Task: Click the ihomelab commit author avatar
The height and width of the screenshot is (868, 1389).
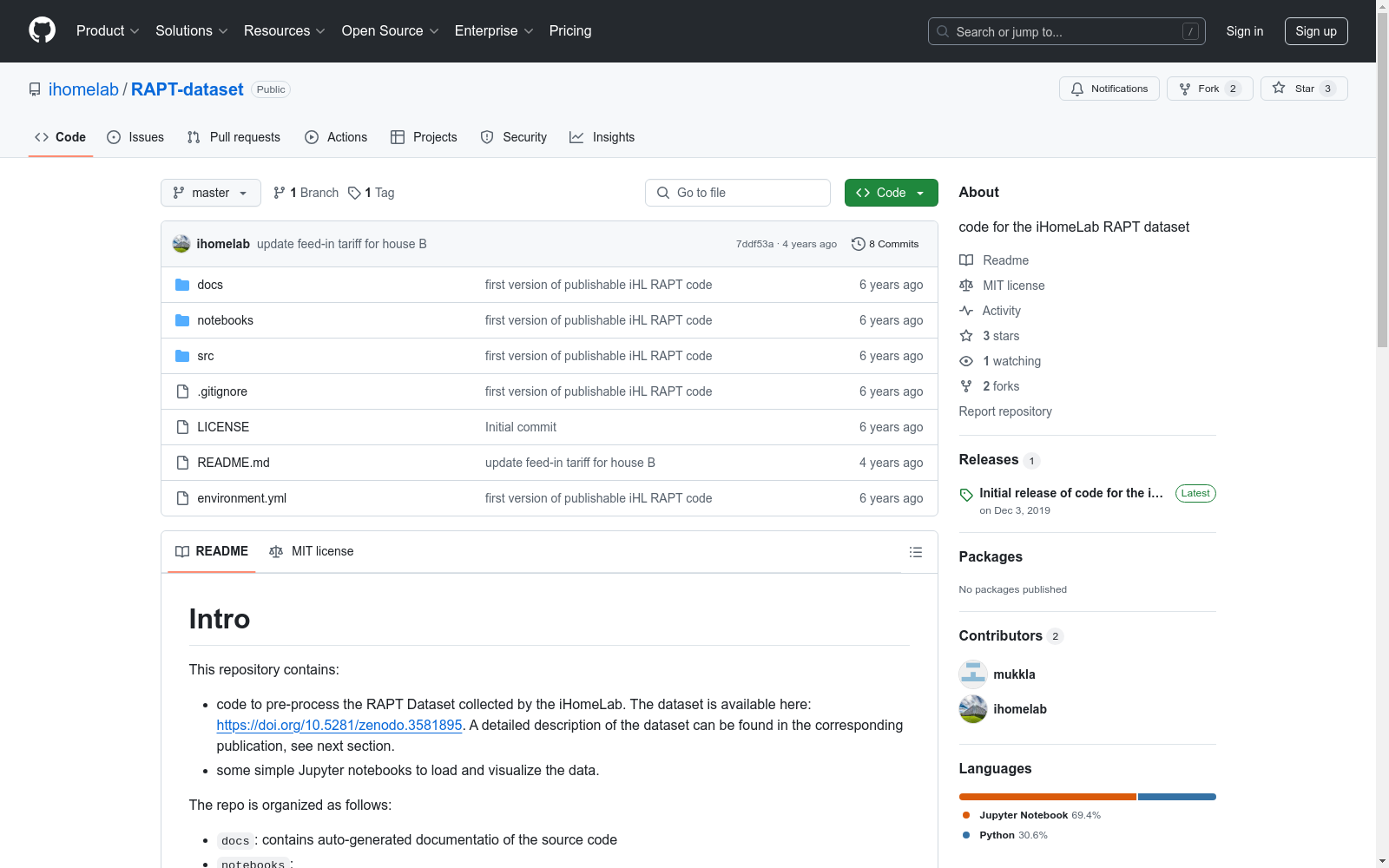Action: (x=181, y=244)
